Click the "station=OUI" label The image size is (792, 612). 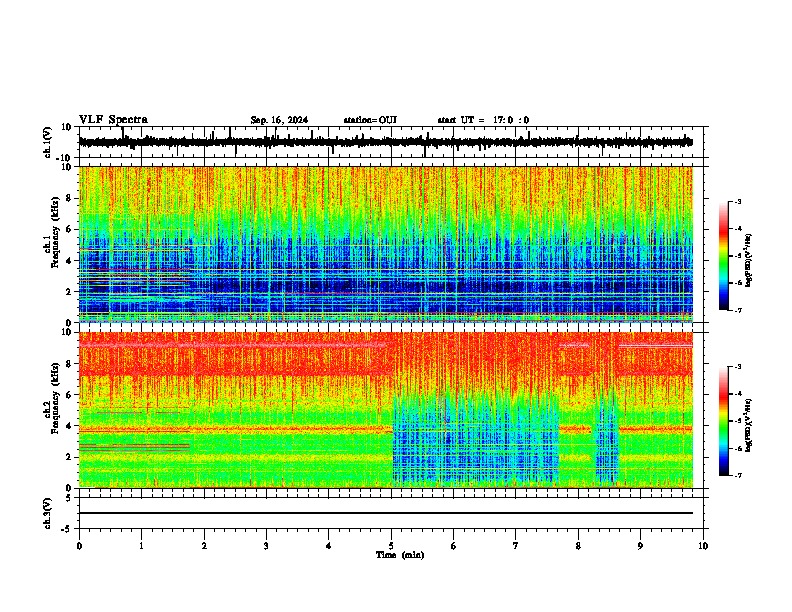tap(370, 120)
